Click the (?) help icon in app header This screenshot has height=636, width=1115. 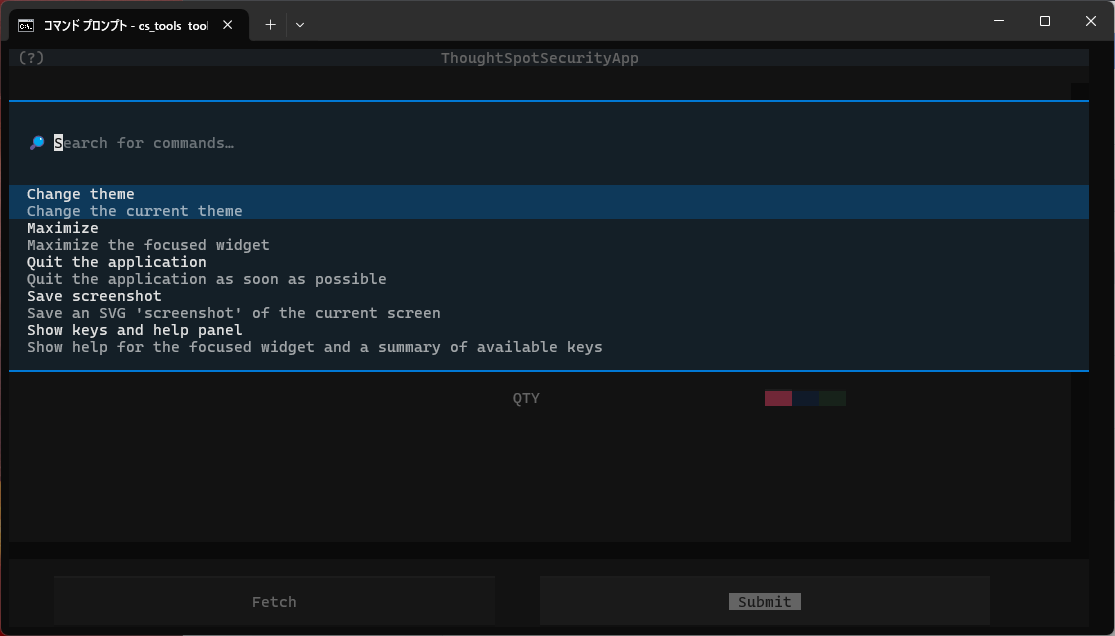point(31,58)
